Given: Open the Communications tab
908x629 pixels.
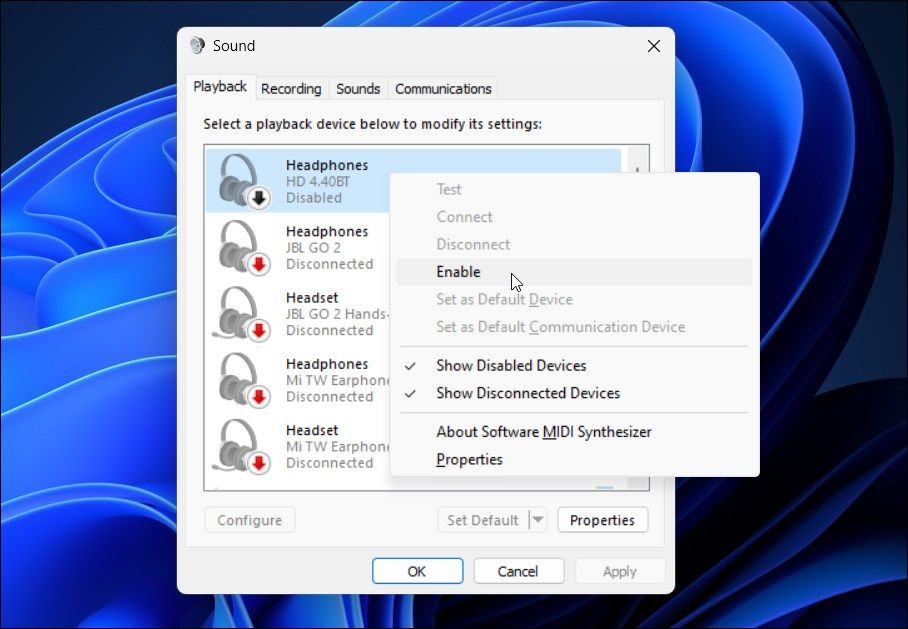Looking at the screenshot, I should click(443, 88).
